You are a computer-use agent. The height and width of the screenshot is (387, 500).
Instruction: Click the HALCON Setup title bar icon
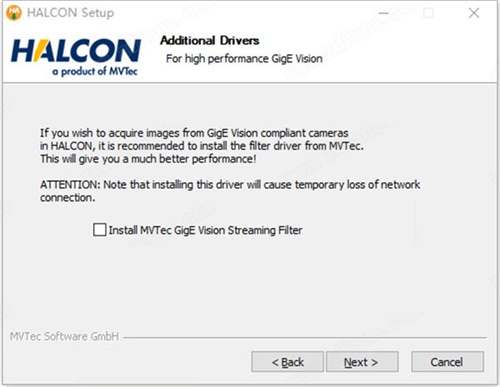(x=14, y=13)
